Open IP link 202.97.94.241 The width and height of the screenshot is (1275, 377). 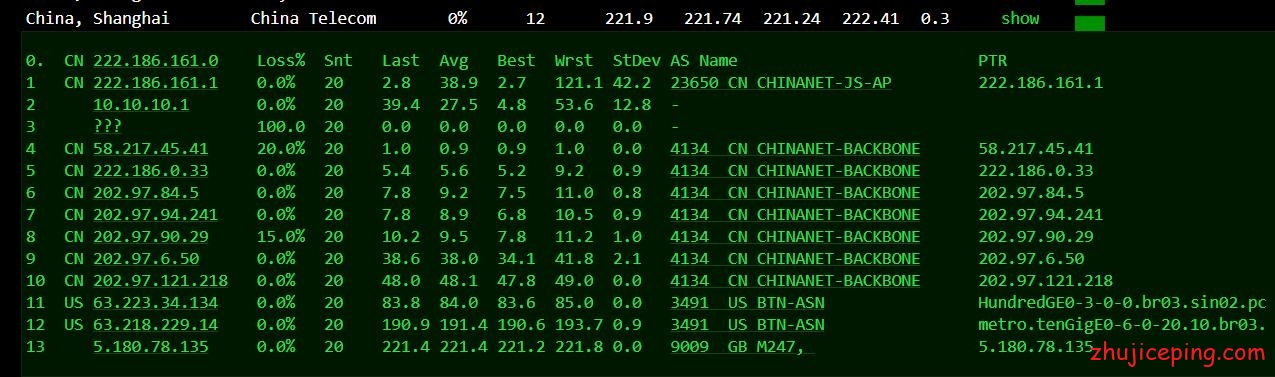click(155, 215)
